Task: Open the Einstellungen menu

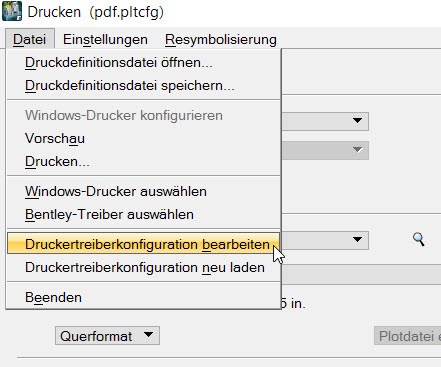Action: [x=105, y=39]
